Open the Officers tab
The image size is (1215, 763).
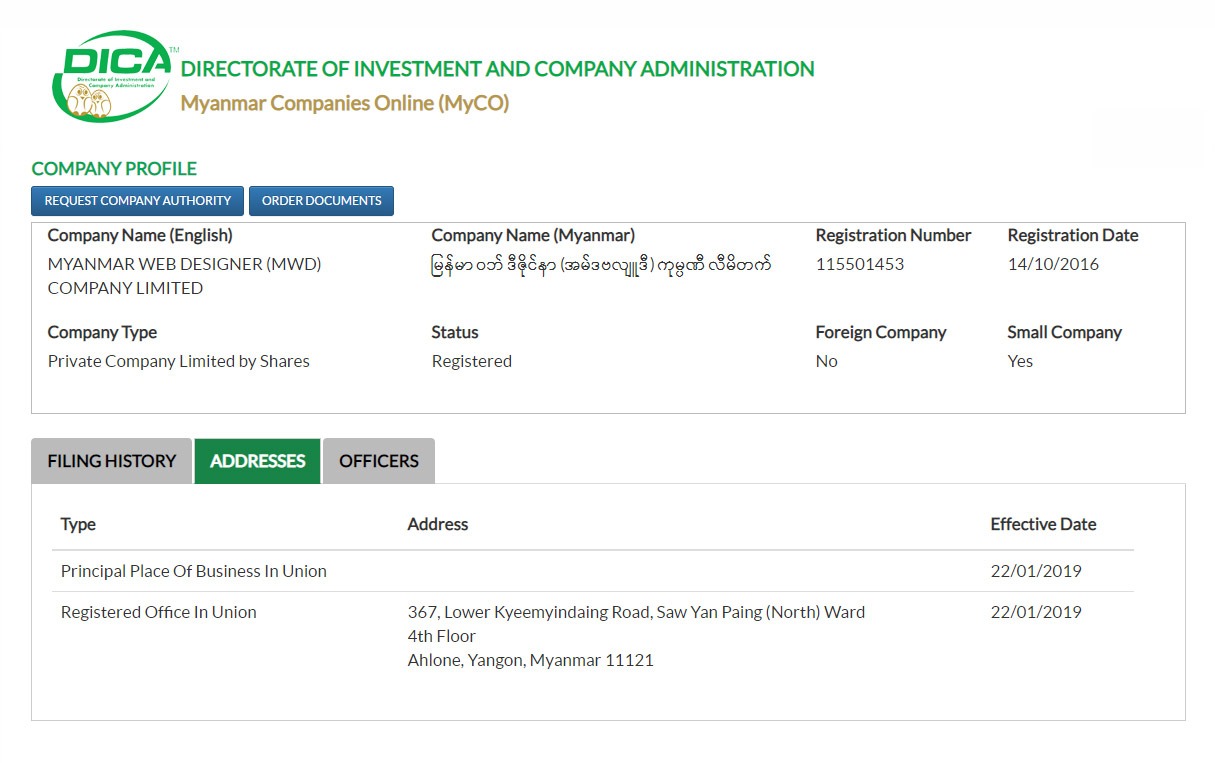coord(379,461)
